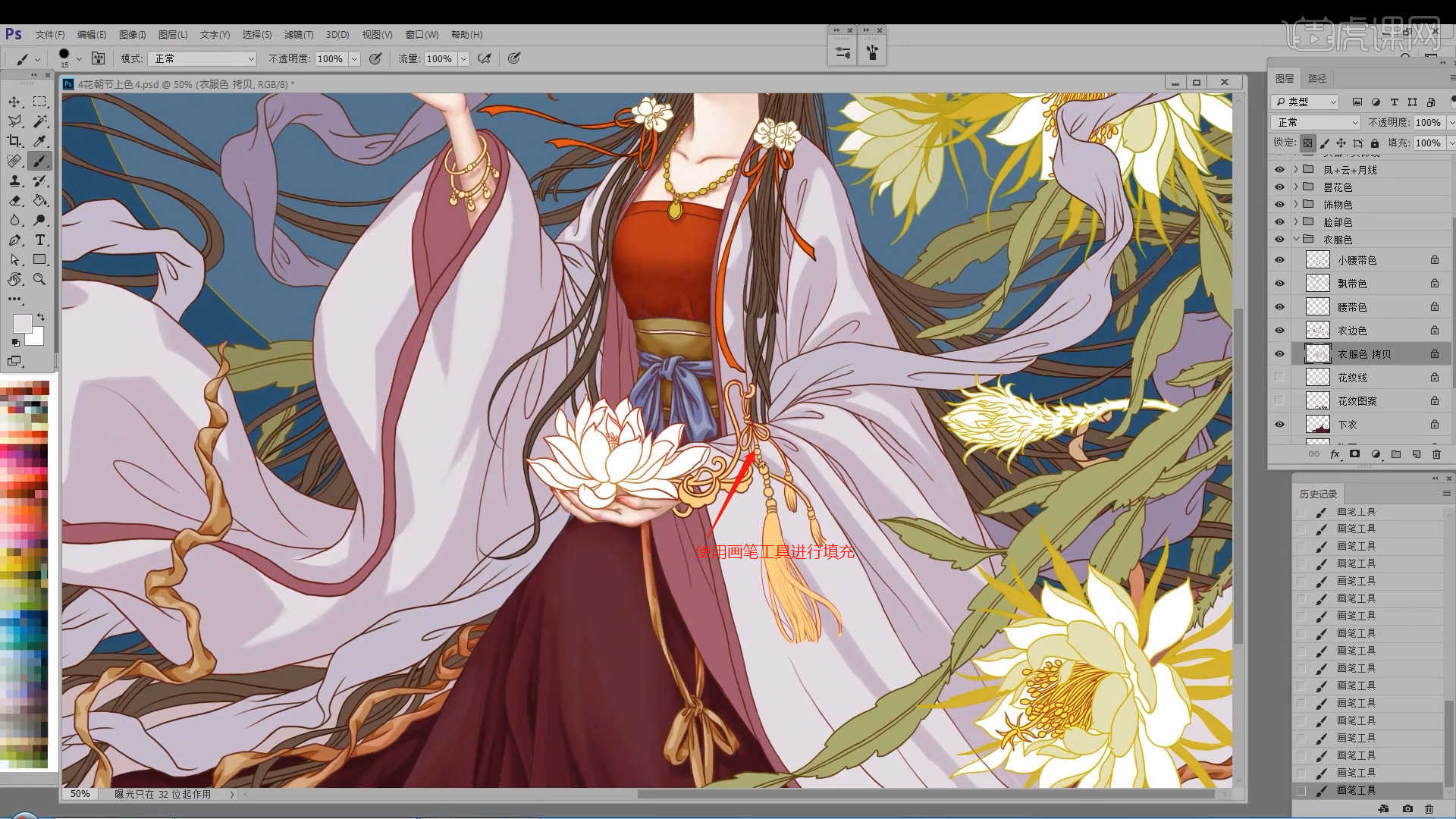
Task: Select the Rectangular Marquee tool
Action: (40, 102)
